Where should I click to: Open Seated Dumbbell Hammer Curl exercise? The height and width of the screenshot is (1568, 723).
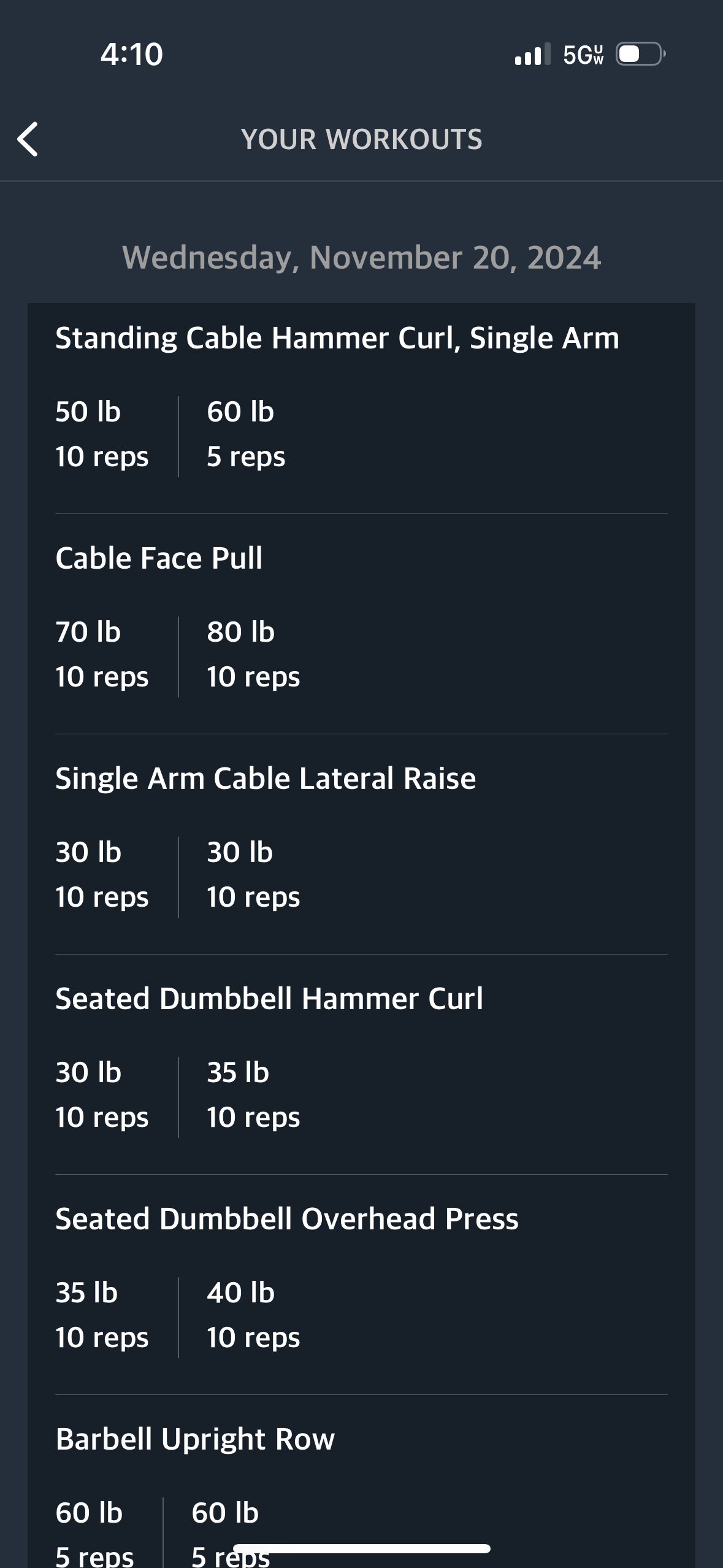click(269, 999)
